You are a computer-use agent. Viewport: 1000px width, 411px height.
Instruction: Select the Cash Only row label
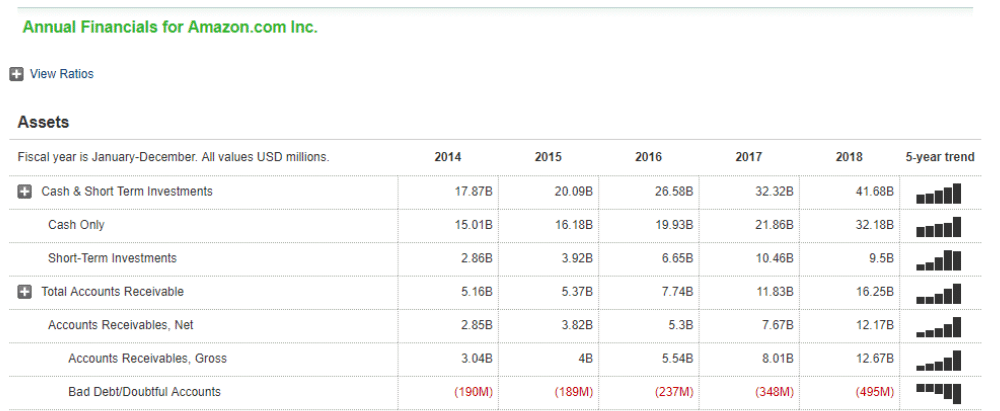tap(76, 225)
